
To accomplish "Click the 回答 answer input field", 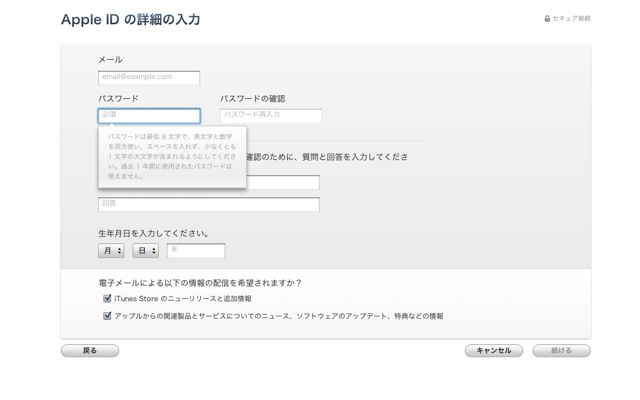I will click(x=209, y=204).
